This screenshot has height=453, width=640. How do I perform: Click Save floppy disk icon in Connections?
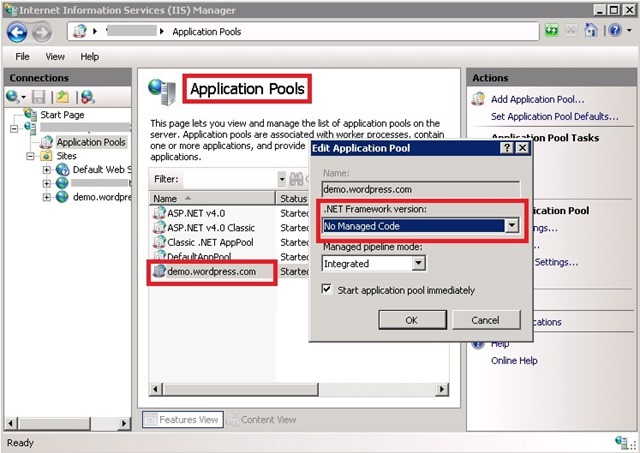point(38,97)
